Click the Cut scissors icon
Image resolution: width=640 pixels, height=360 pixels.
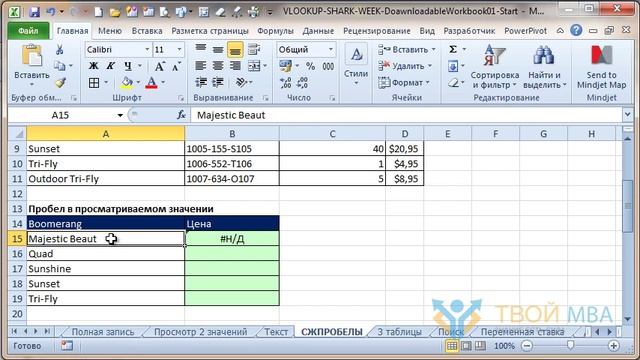60,50
